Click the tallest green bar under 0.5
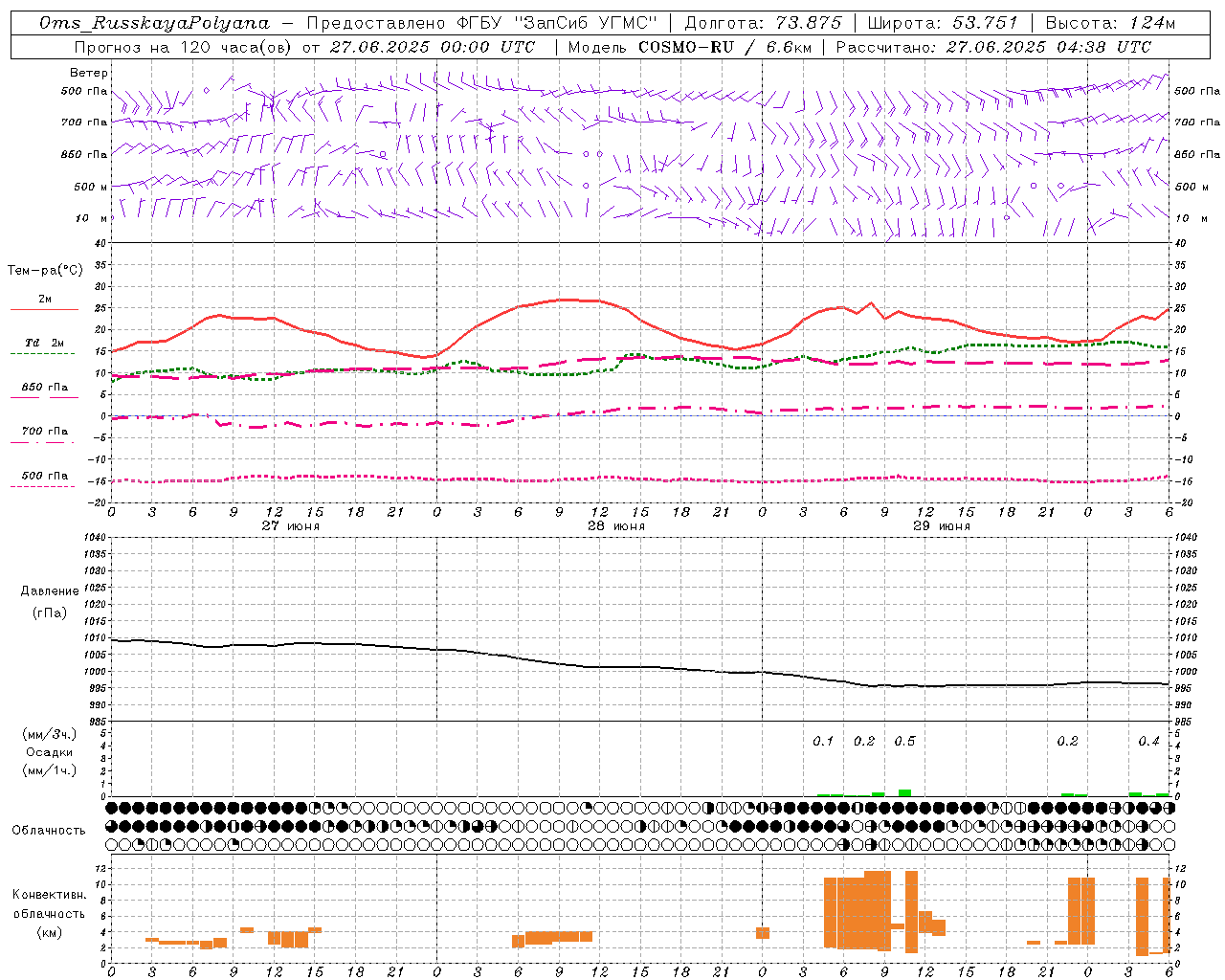Viewport: 1225px width, 980px height. (x=904, y=792)
